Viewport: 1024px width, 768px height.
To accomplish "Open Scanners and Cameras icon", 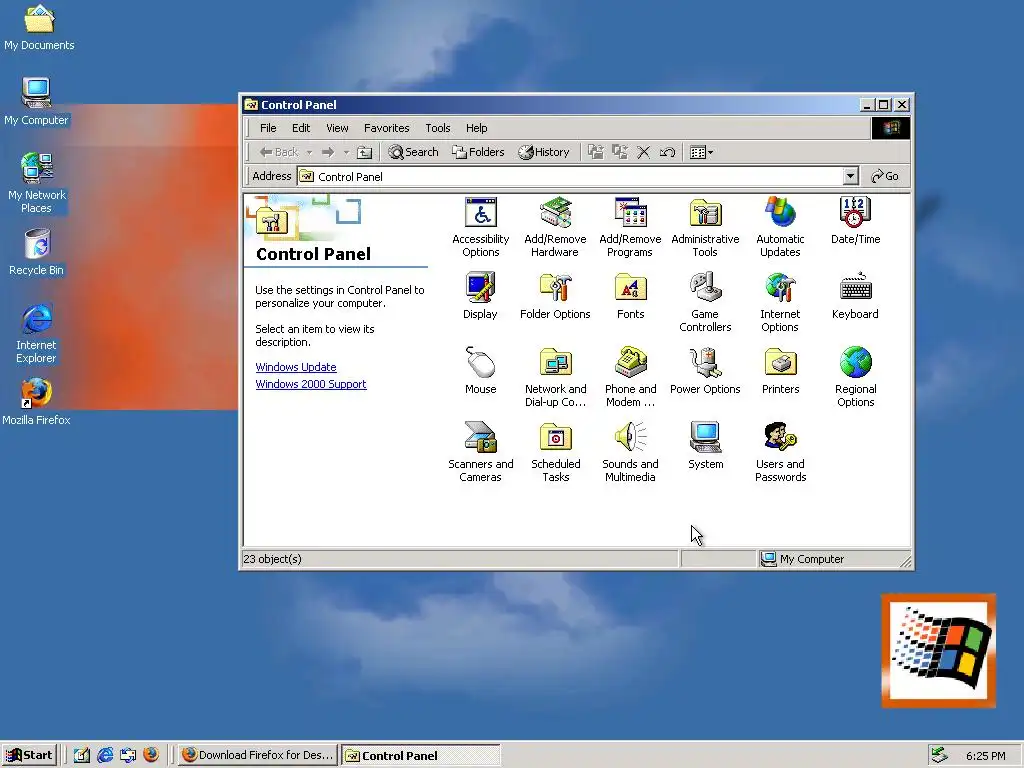I will (x=481, y=452).
